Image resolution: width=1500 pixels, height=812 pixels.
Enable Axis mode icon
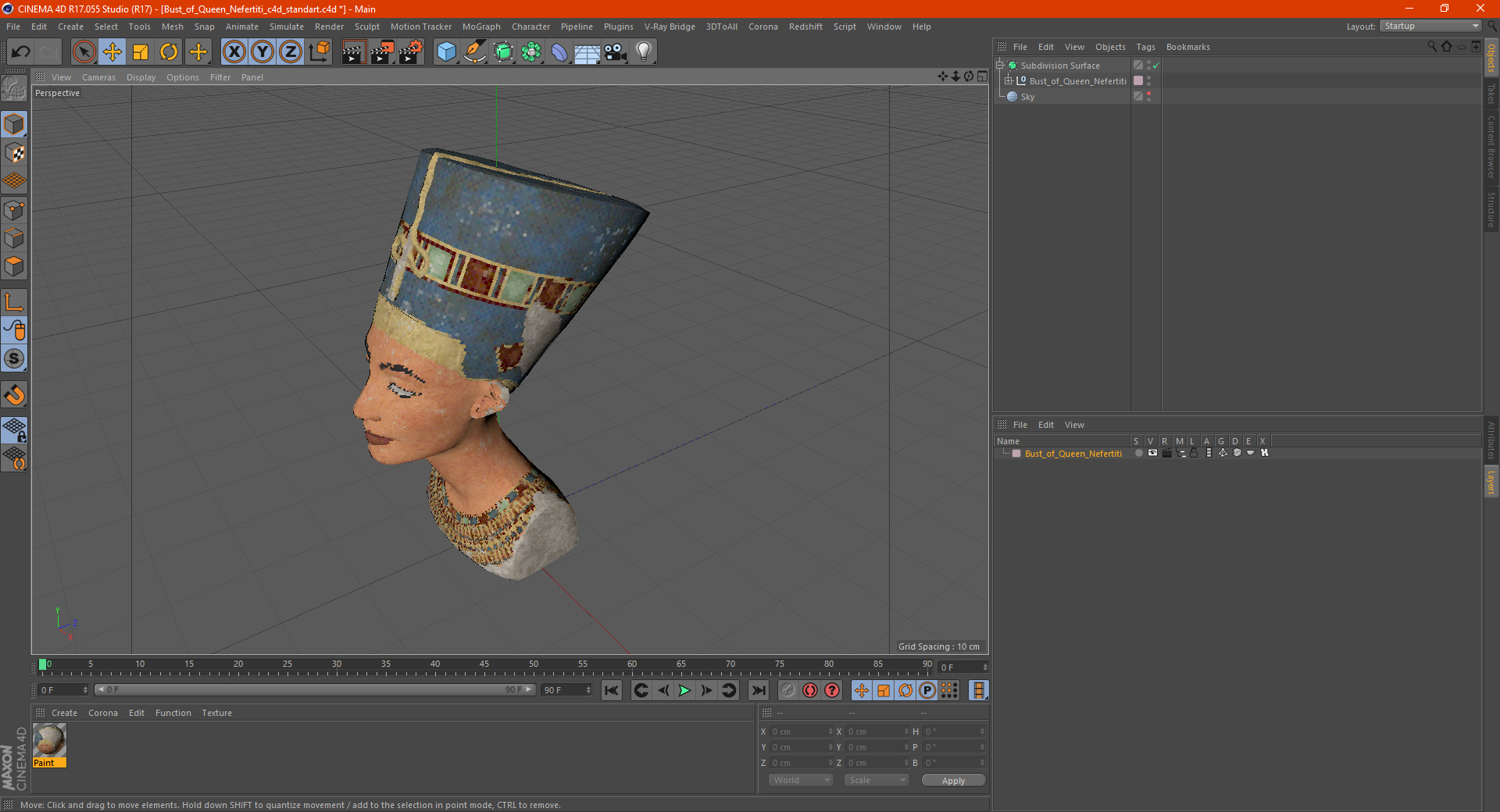coord(14,302)
